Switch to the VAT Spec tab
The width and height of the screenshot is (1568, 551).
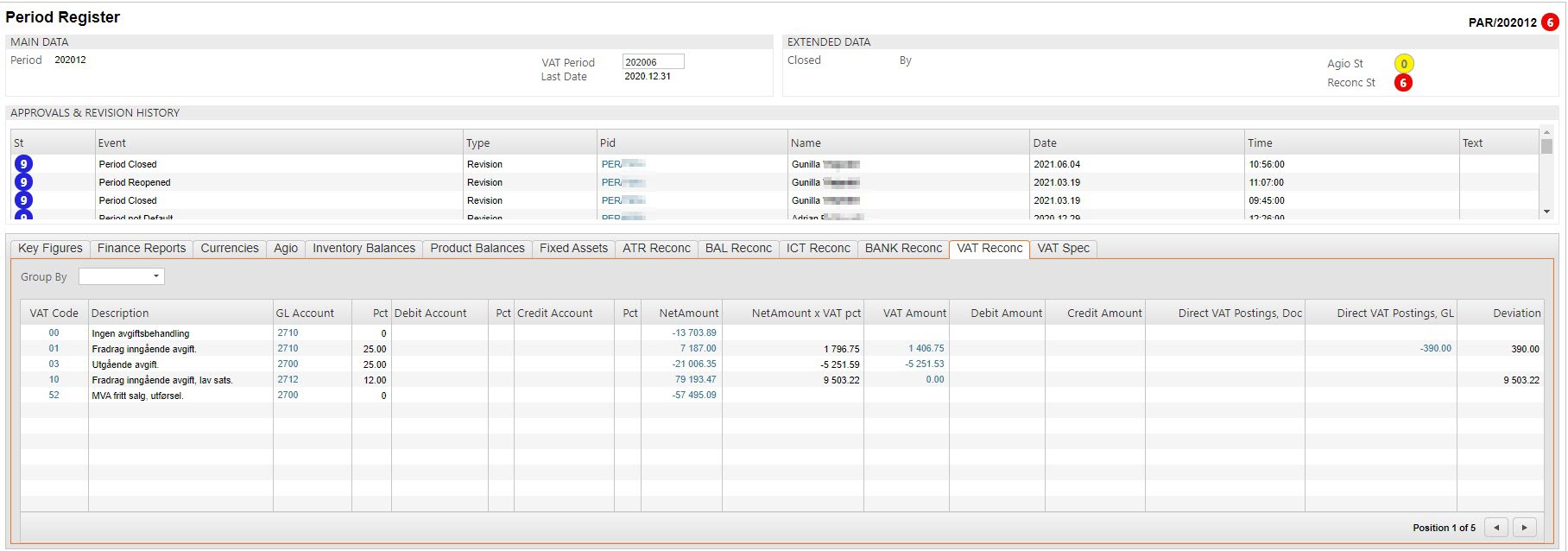[x=1063, y=249]
